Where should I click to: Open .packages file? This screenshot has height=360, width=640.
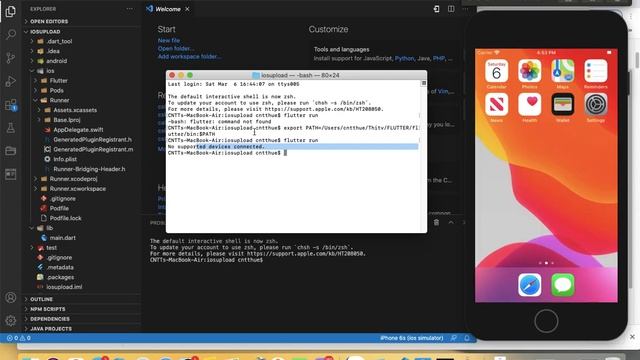(x=60, y=277)
